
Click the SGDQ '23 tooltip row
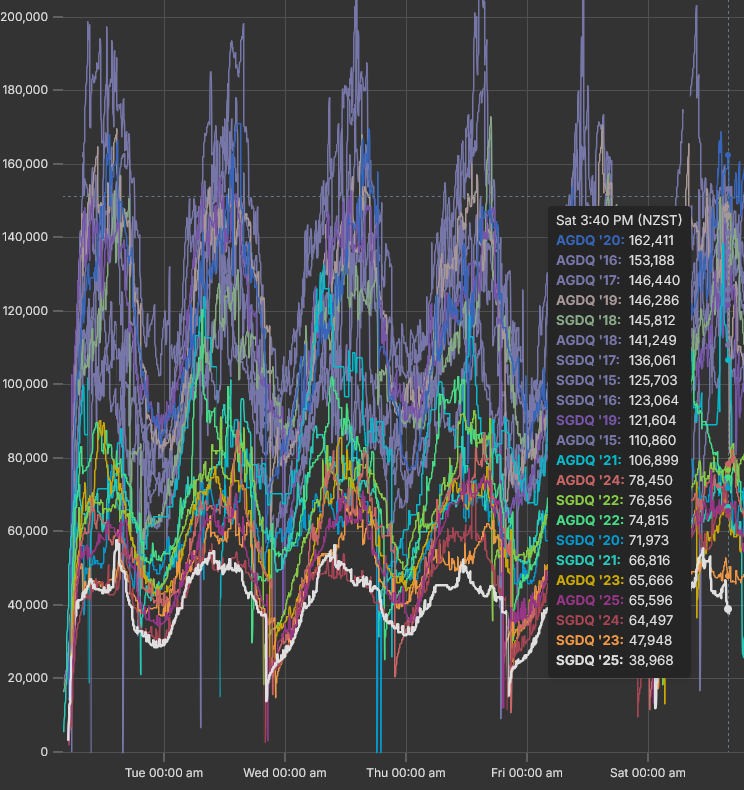[614, 640]
